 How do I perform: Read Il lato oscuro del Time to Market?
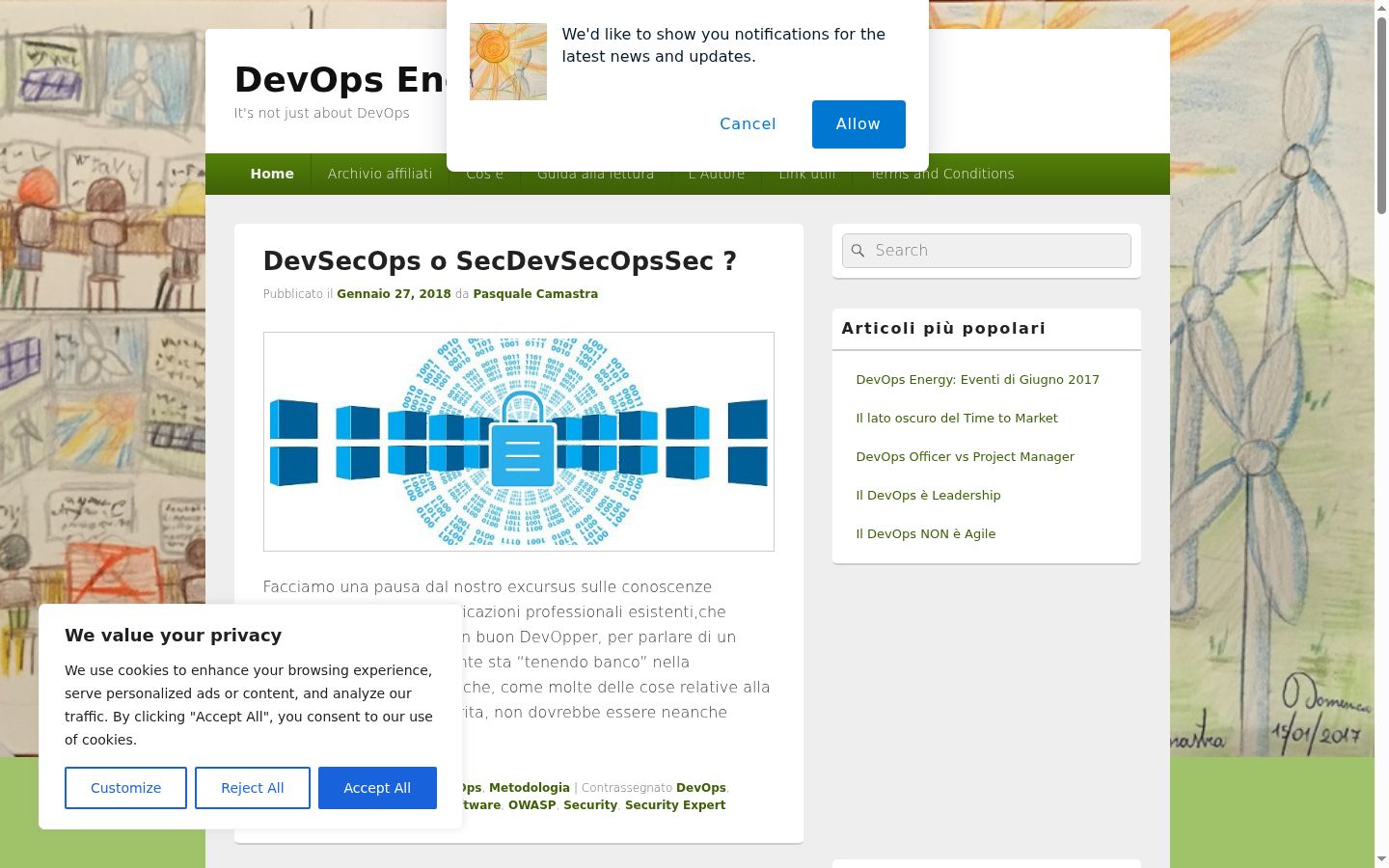(x=957, y=419)
